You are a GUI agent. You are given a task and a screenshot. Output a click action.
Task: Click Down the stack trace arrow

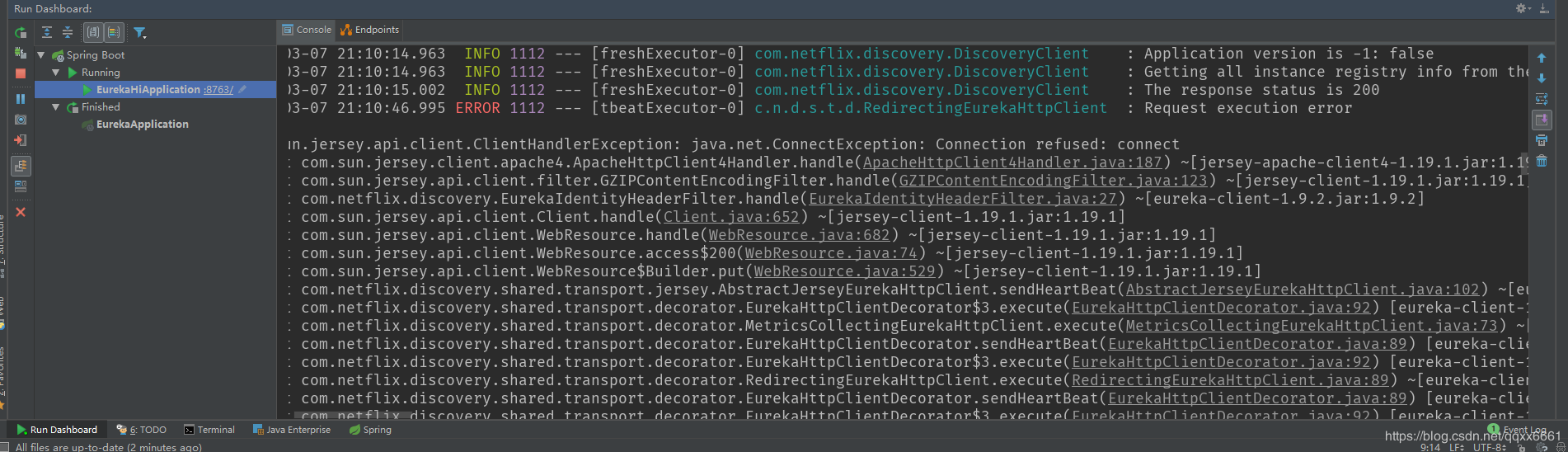pyautogui.click(x=1542, y=78)
